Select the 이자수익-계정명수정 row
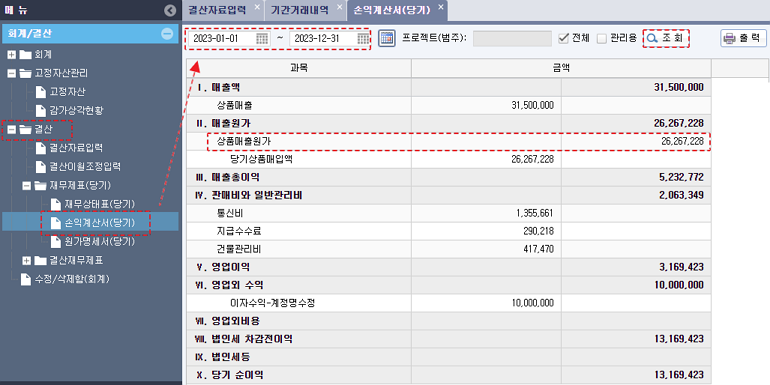 pos(449,303)
